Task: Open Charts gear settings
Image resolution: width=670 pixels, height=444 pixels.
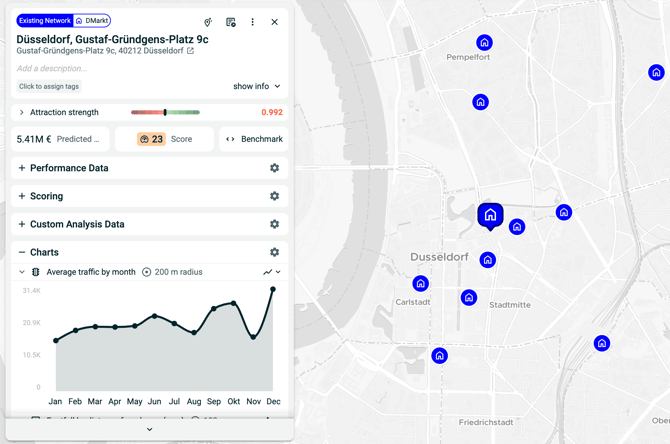Action: (x=274, y=253)
